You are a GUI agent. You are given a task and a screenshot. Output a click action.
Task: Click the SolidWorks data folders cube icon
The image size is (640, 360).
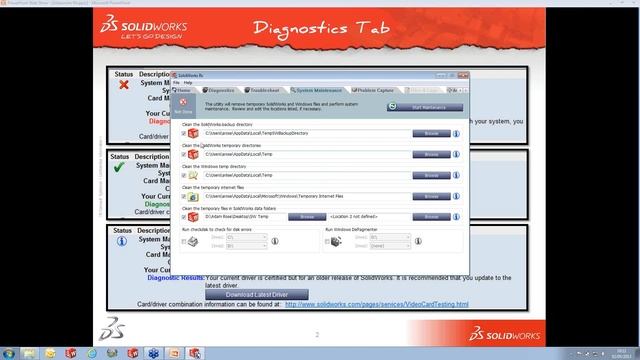[193, 217]
